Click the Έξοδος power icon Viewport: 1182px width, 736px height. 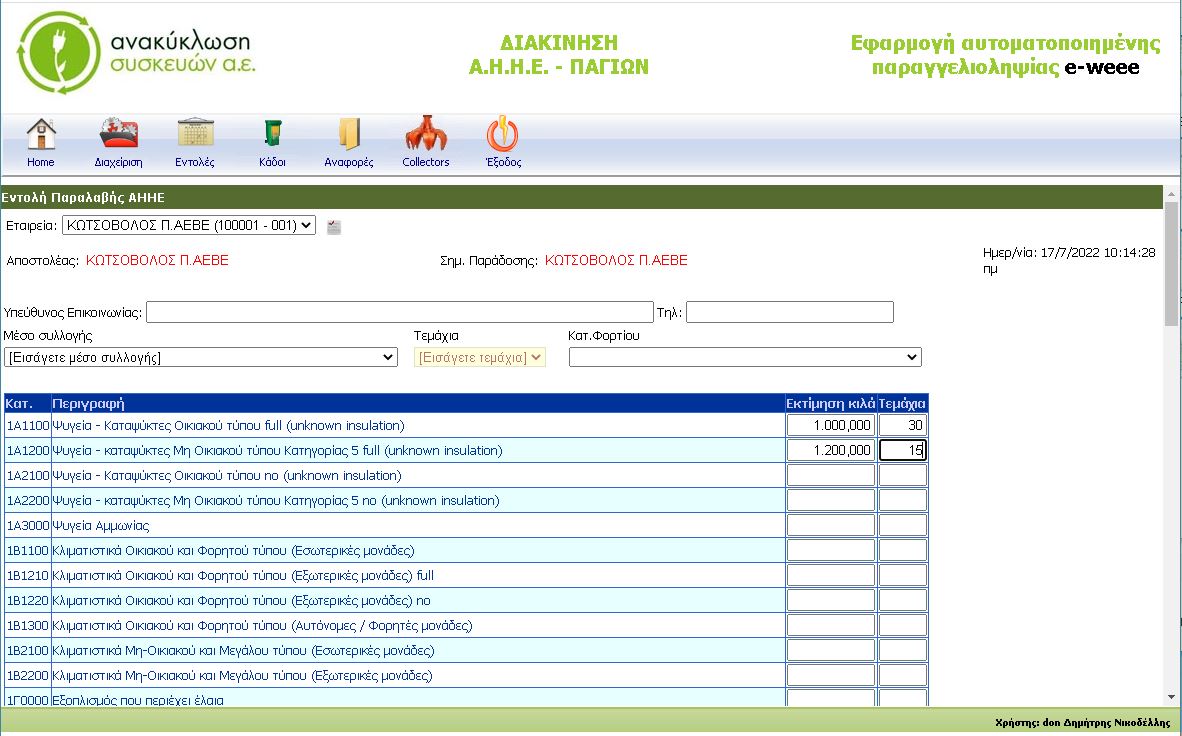502,133
